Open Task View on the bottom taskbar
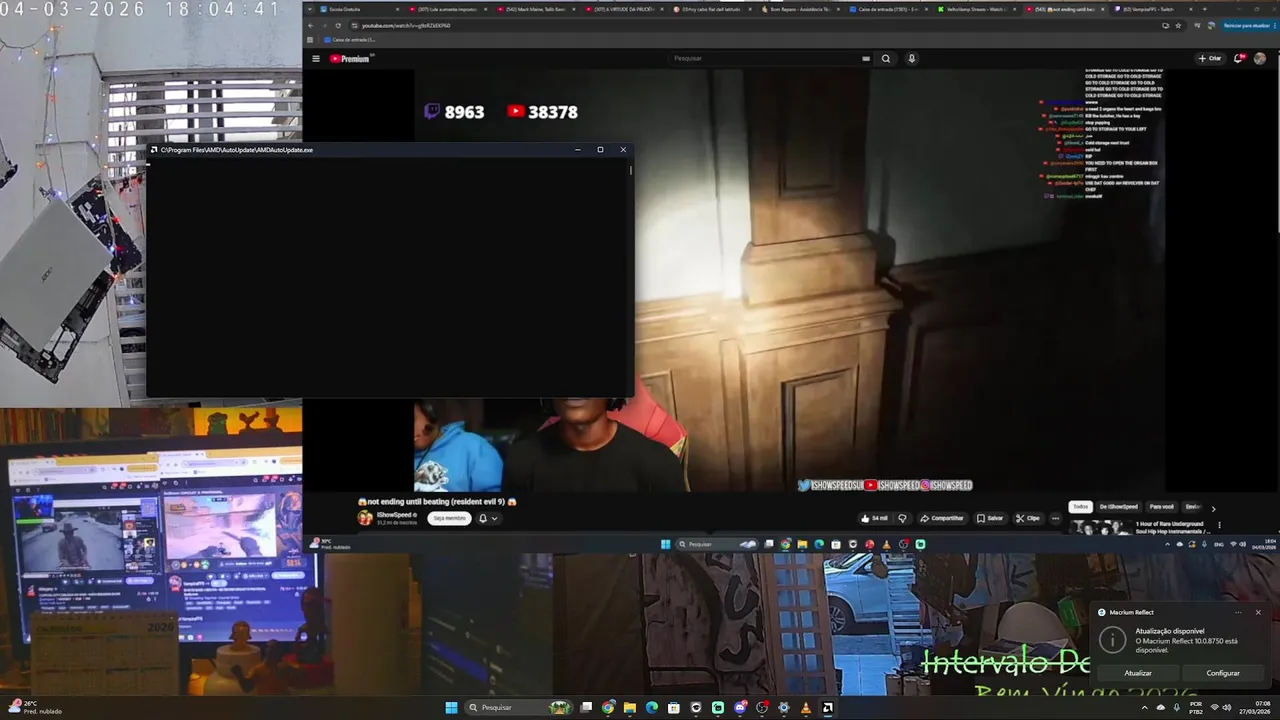Viewport: 1280px width, 720px height. [586, 708]
